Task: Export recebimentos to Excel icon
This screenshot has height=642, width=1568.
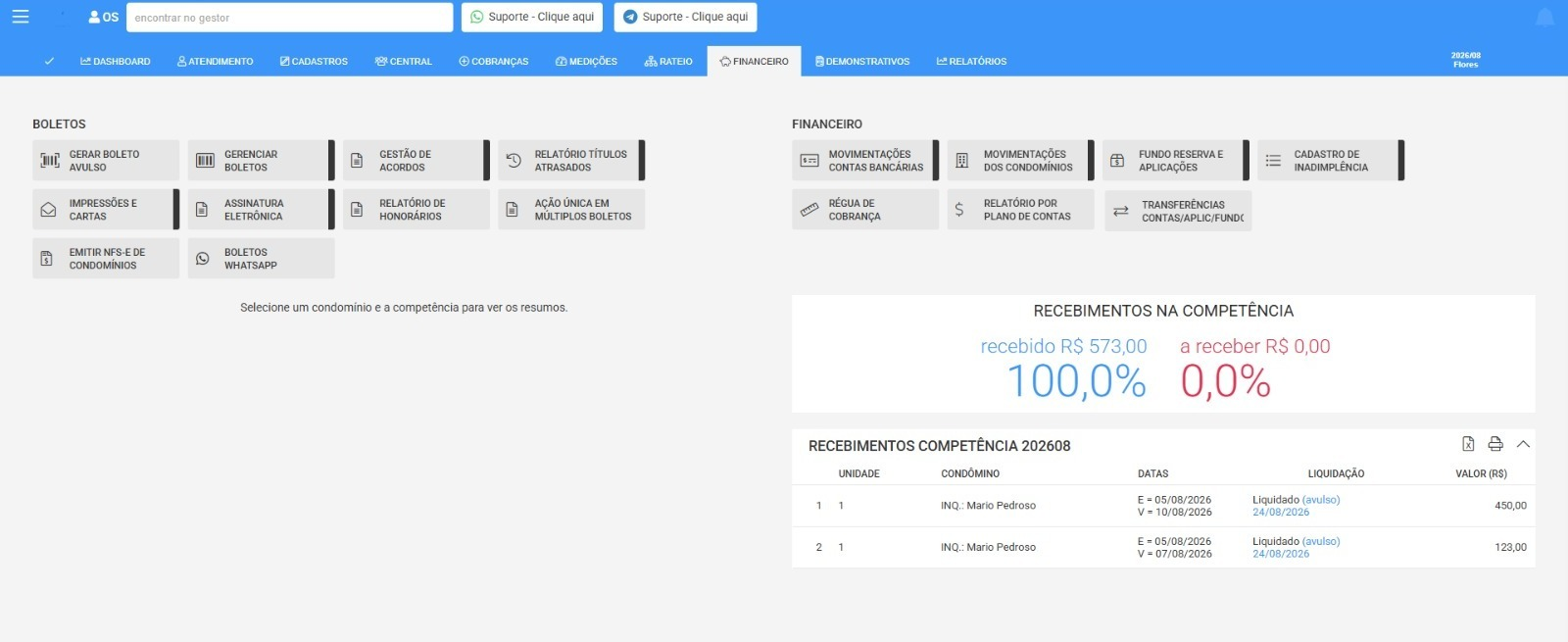Action: (1468, 444)
